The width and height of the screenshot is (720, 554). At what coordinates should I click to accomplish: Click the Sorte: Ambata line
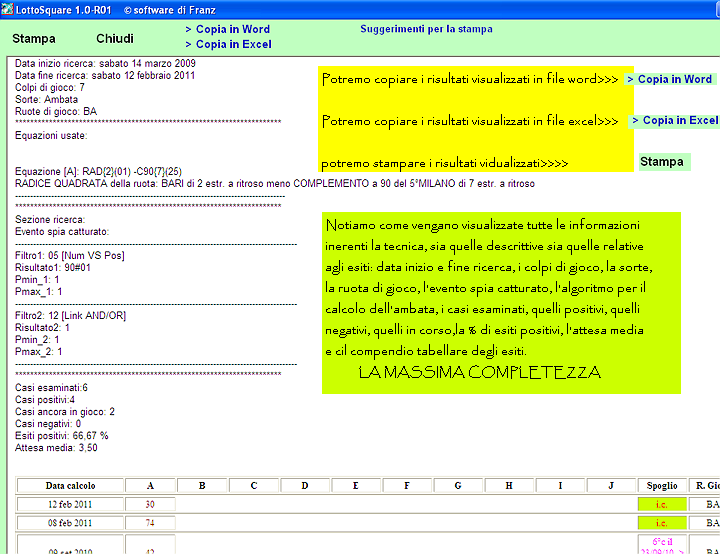tap(46, 99)
